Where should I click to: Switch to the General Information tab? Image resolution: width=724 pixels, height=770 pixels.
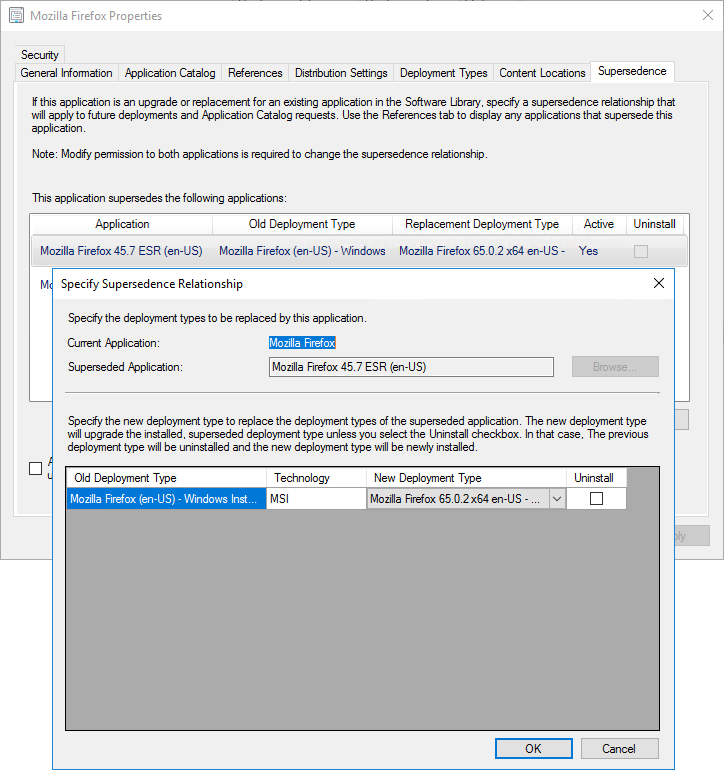click(67, 73)
